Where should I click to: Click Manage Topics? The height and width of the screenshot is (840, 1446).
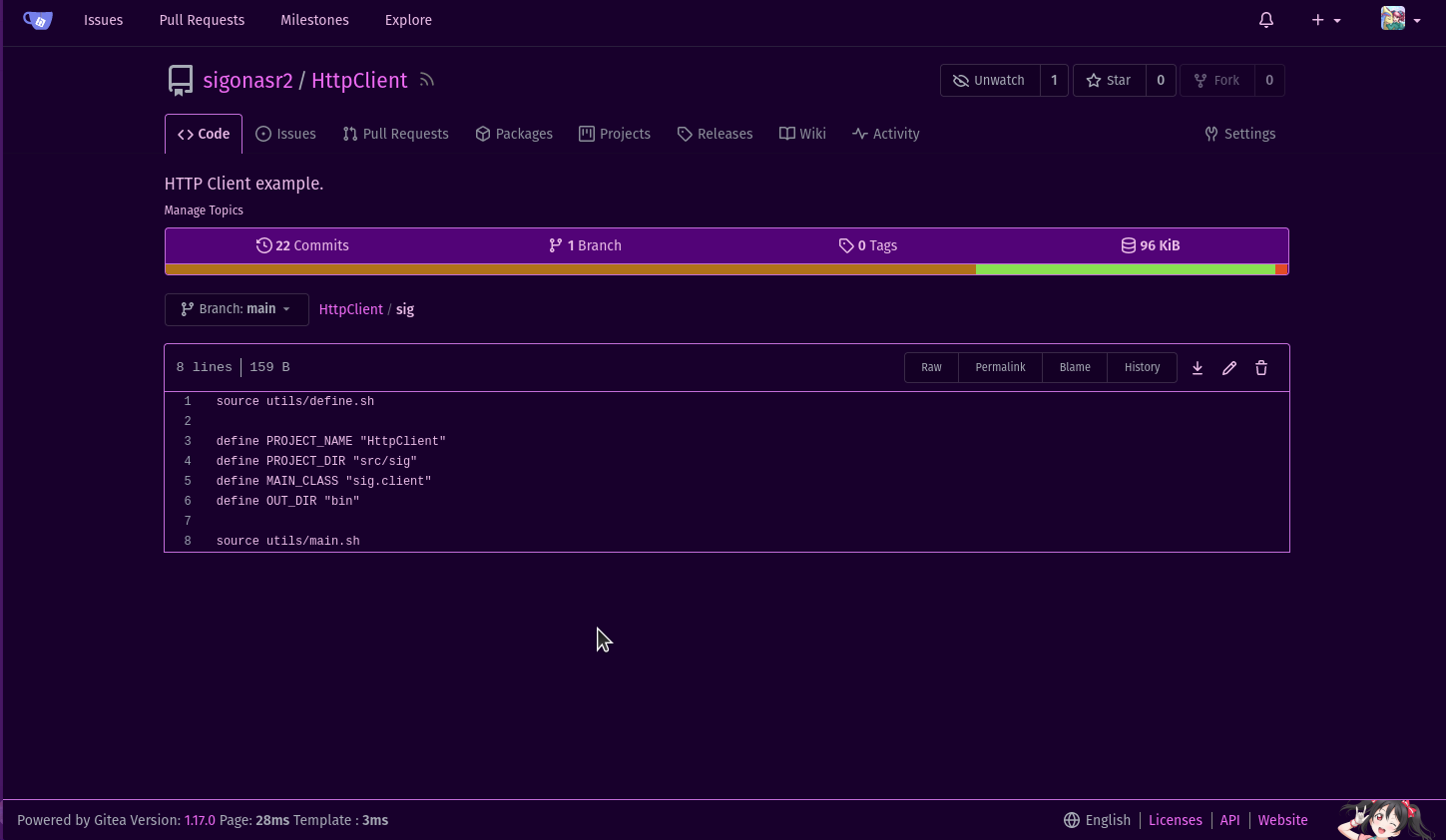click(x=204, y=210)
